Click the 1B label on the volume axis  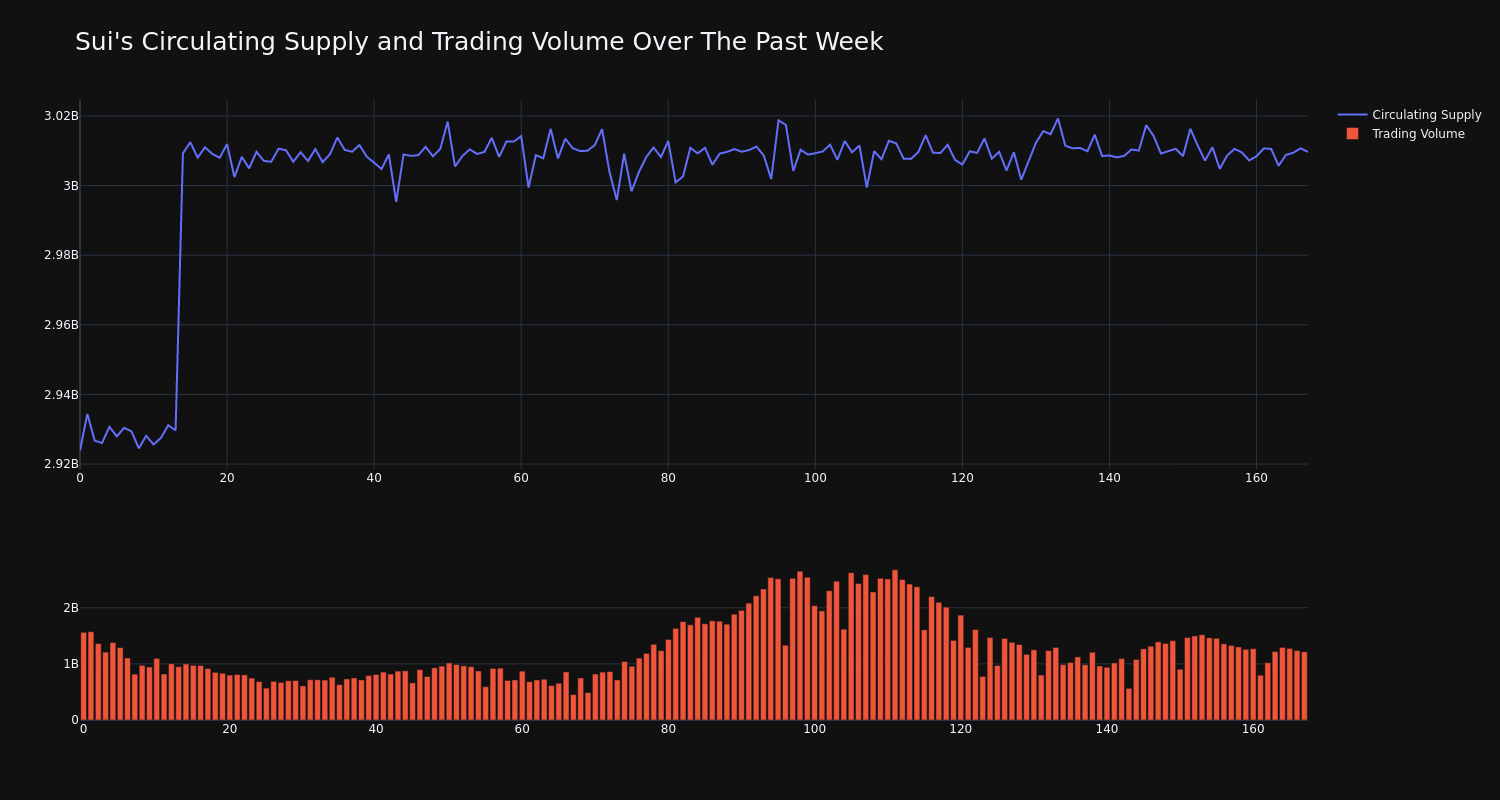pyautogui.click(x=70, y=664)
